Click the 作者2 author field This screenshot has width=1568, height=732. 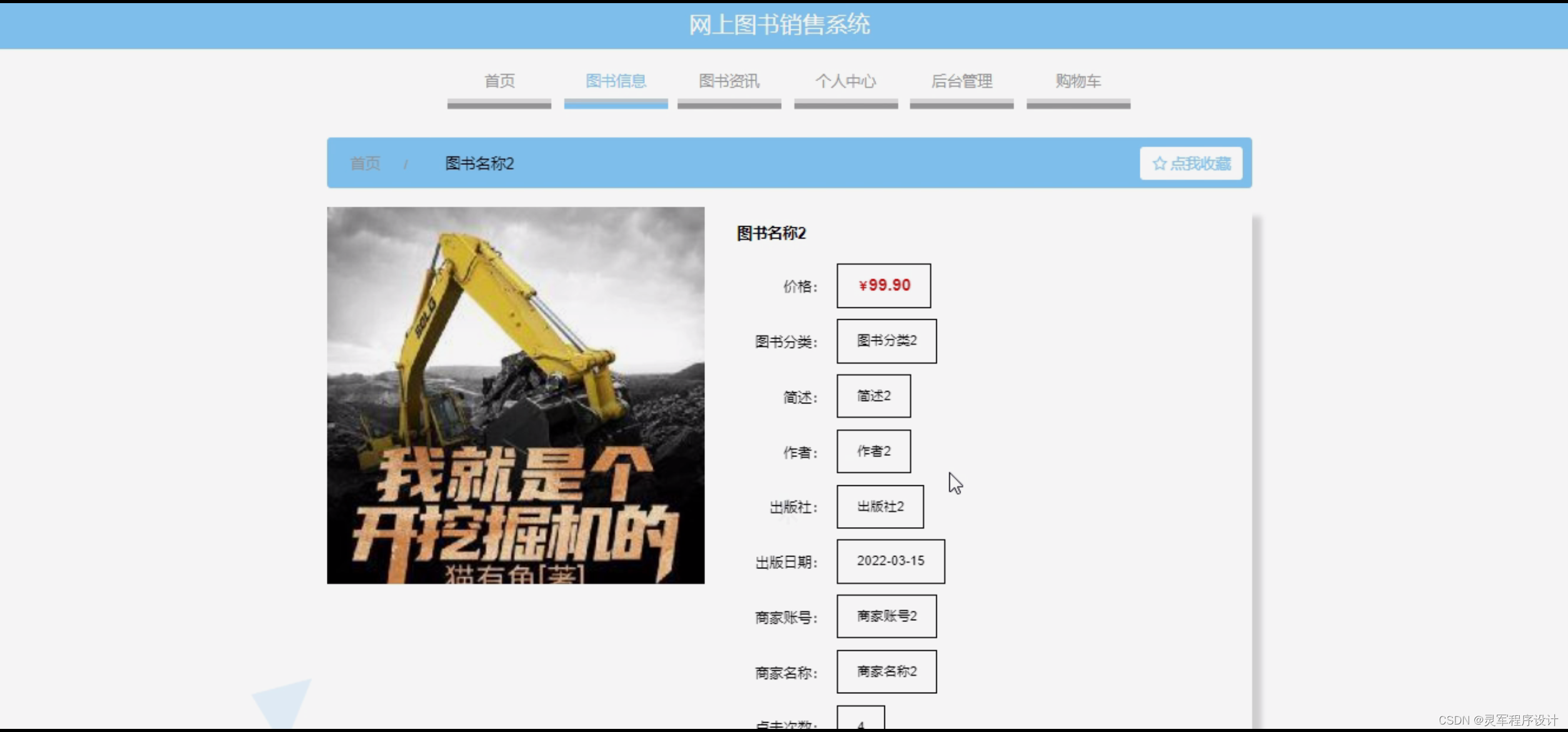click(x=873, y=451)
